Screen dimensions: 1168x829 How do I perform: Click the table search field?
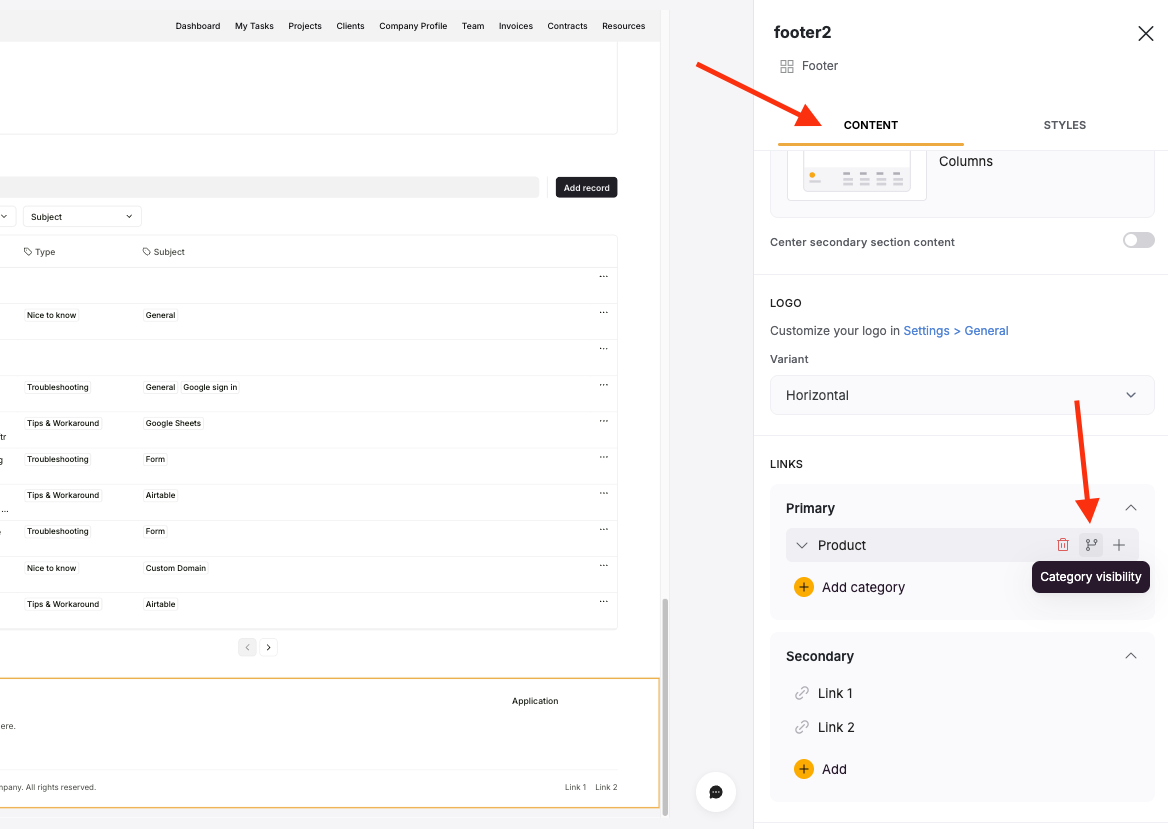[x=269, y=187]
